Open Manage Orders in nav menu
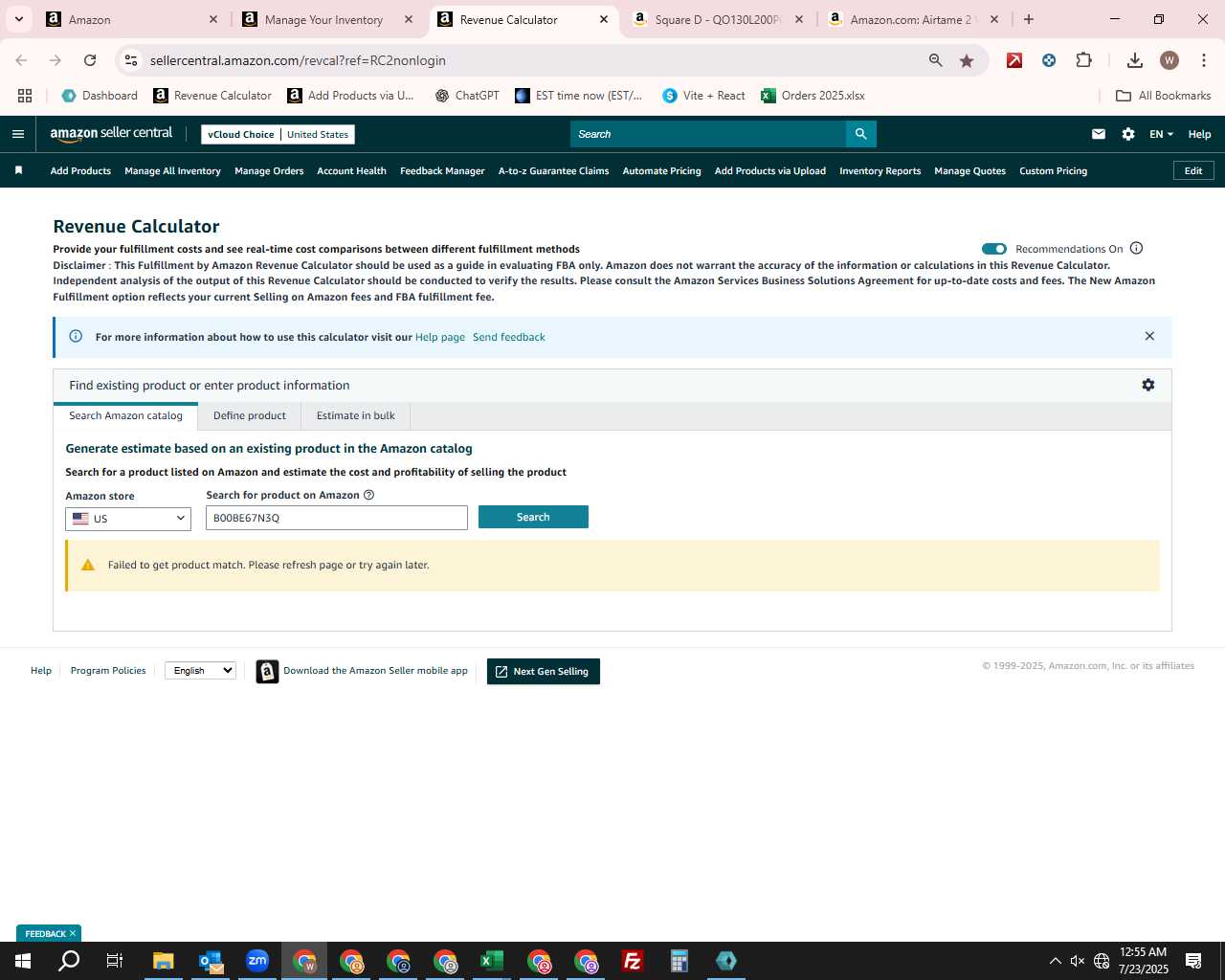 pos(269,171)
